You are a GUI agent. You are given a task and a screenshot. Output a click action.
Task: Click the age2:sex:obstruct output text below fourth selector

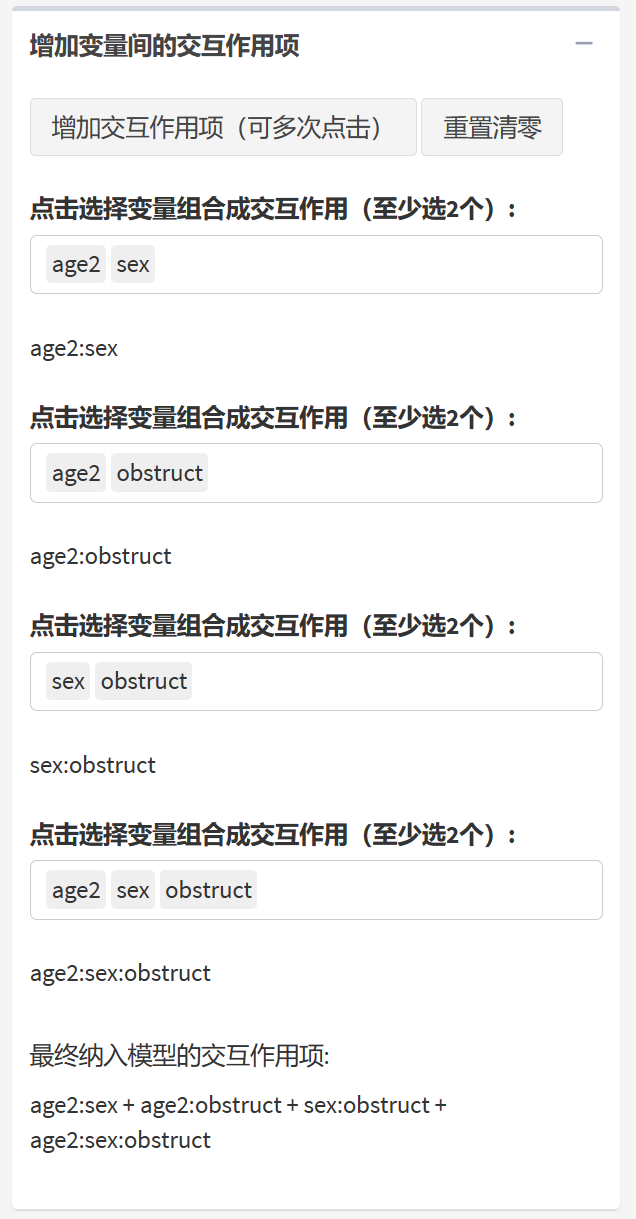click(x=120, y=973)
